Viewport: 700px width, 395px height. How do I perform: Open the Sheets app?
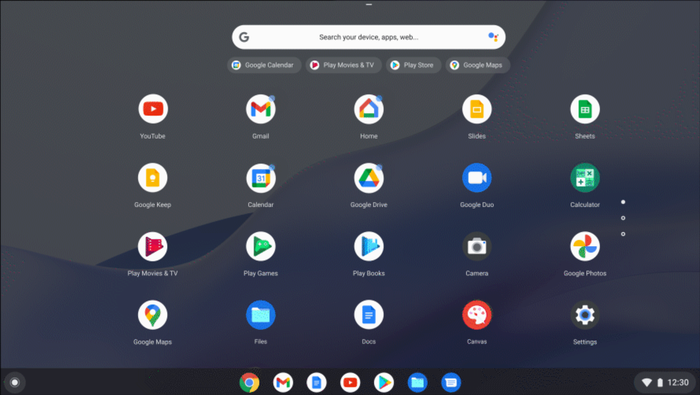point(585,109)
